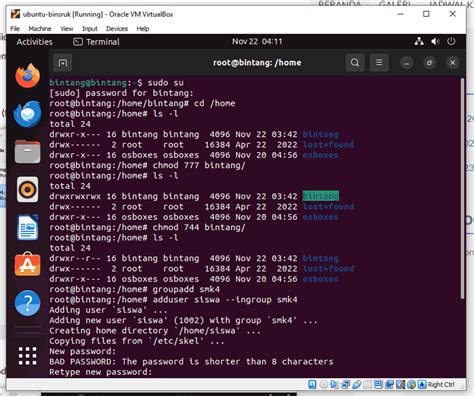Click the 'chmod 744 bintang/' command line
Screen dimensions: 474x396
[147, 227]
